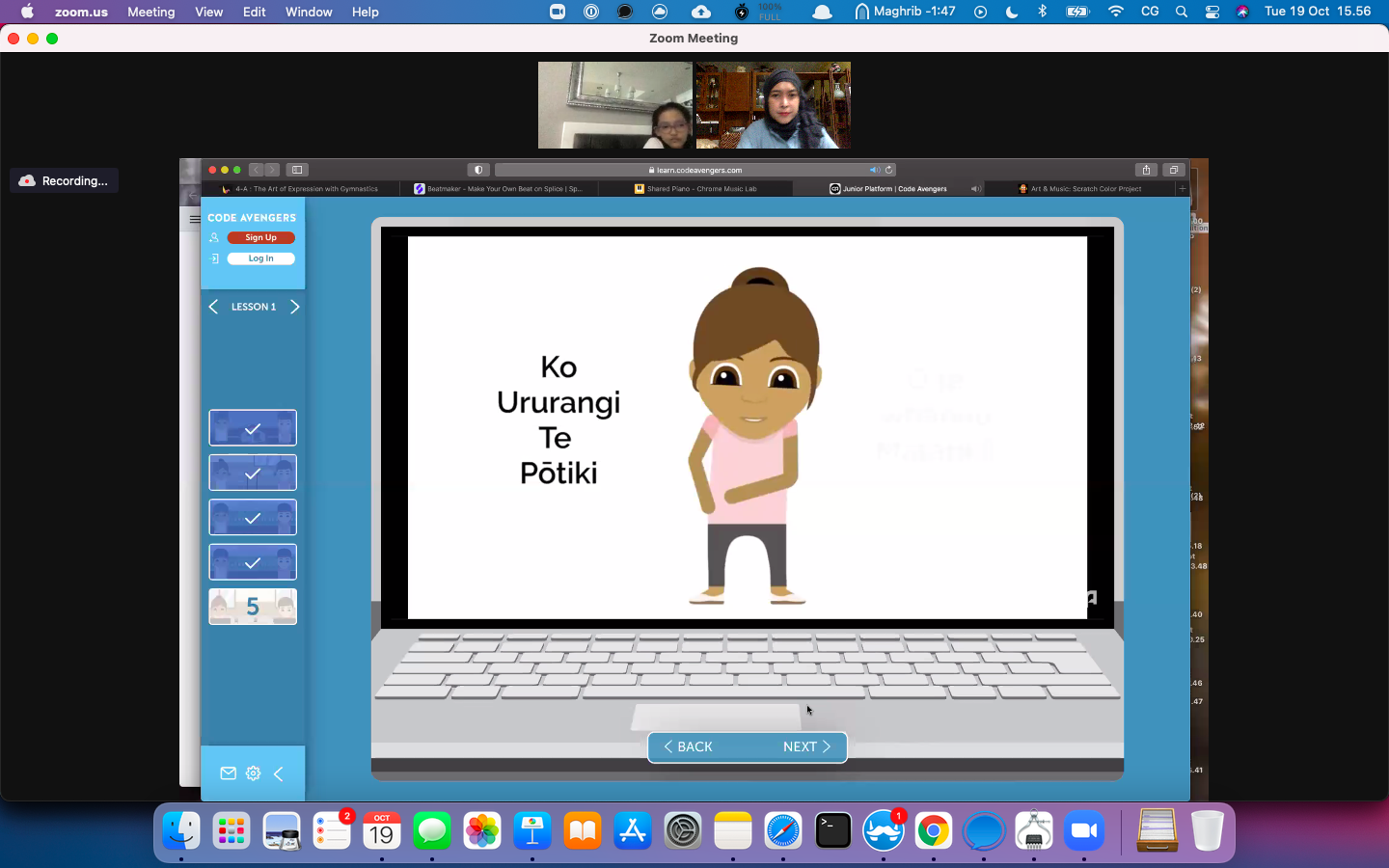Switch to the Art of Expression with Gymnastics tab
1389x868 pixels.
coord(300,189)
